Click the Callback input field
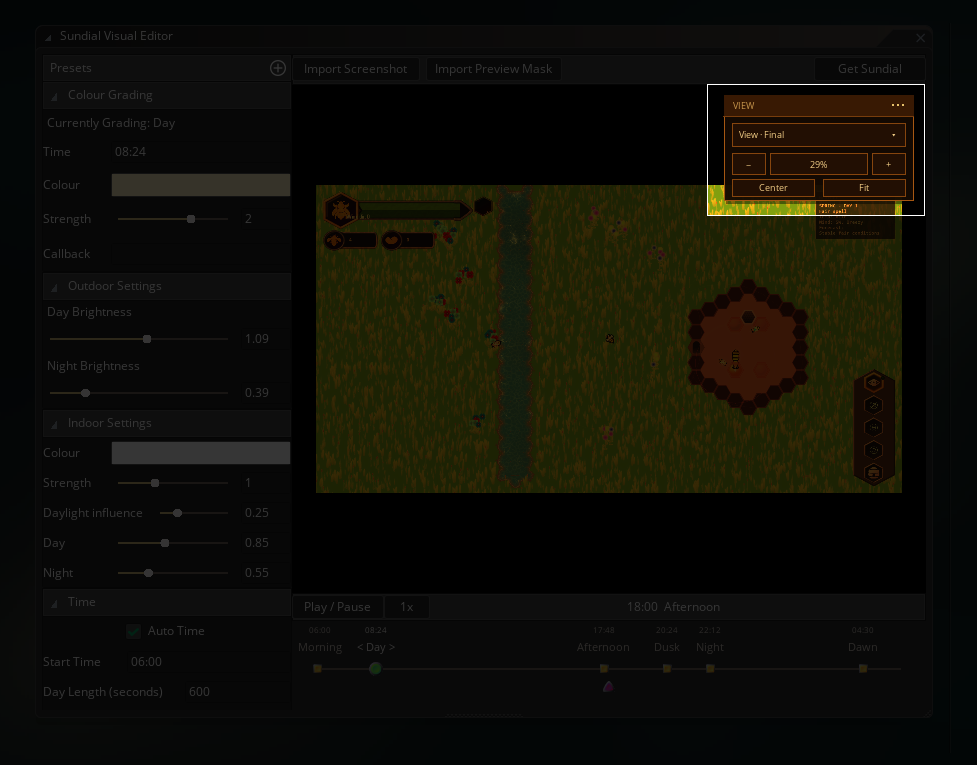The width and height of the screenshot is (977, 765). 201,254
